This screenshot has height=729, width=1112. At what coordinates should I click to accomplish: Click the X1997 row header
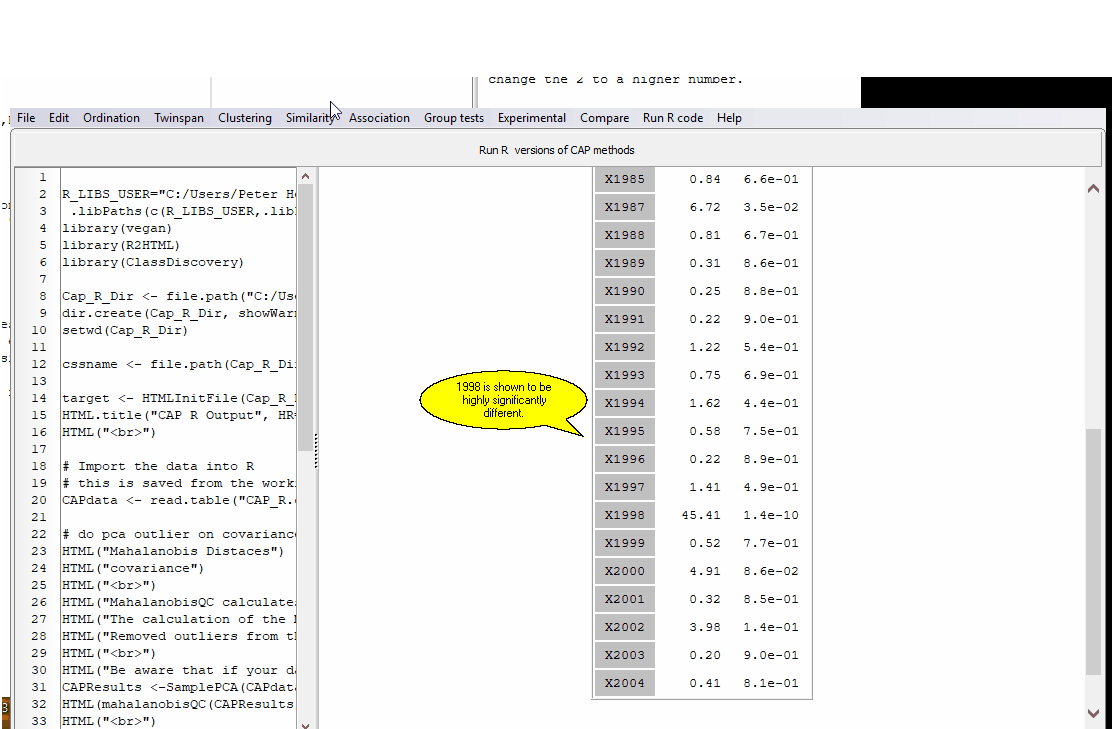tap(625, 487)
